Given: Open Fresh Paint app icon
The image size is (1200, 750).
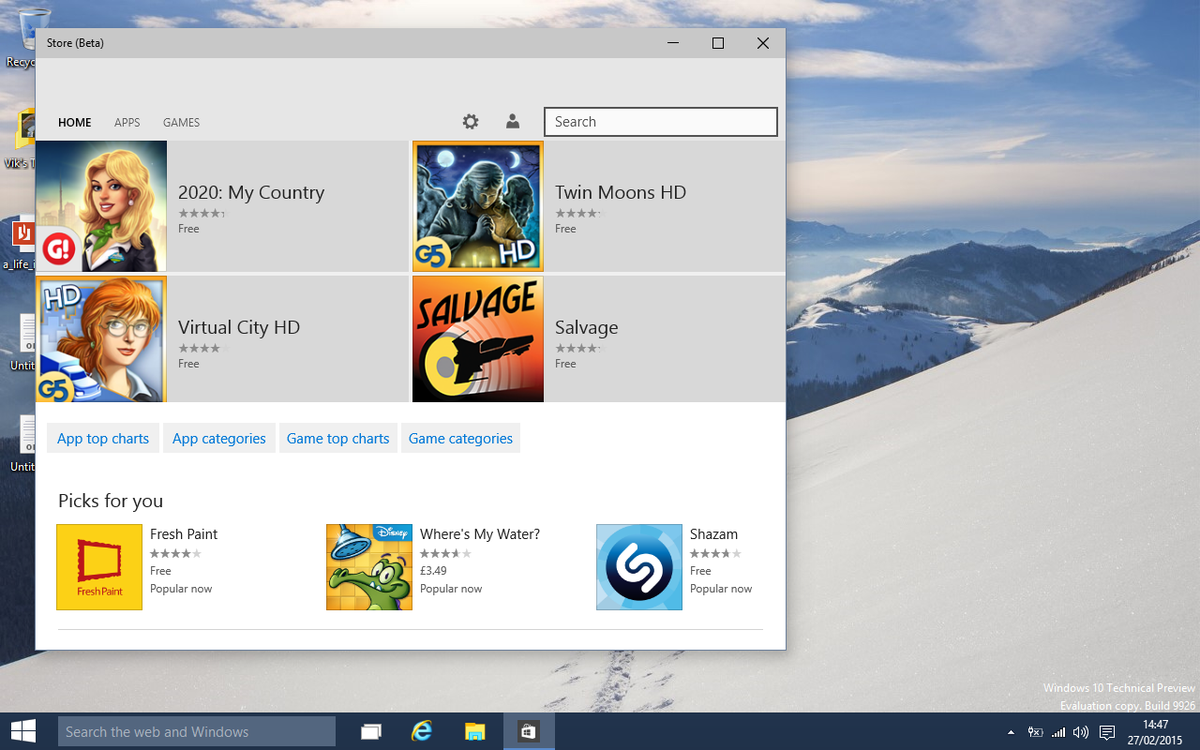Looking at the screenshot, I should coord(99,567).
